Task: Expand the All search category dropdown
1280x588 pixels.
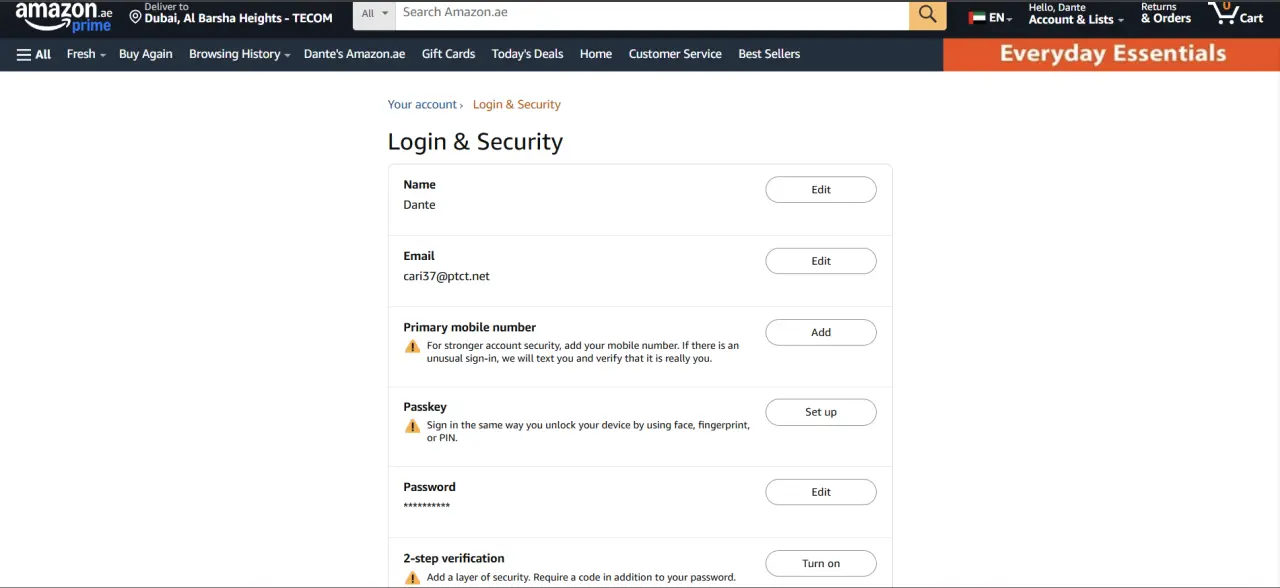Action: 375,14
